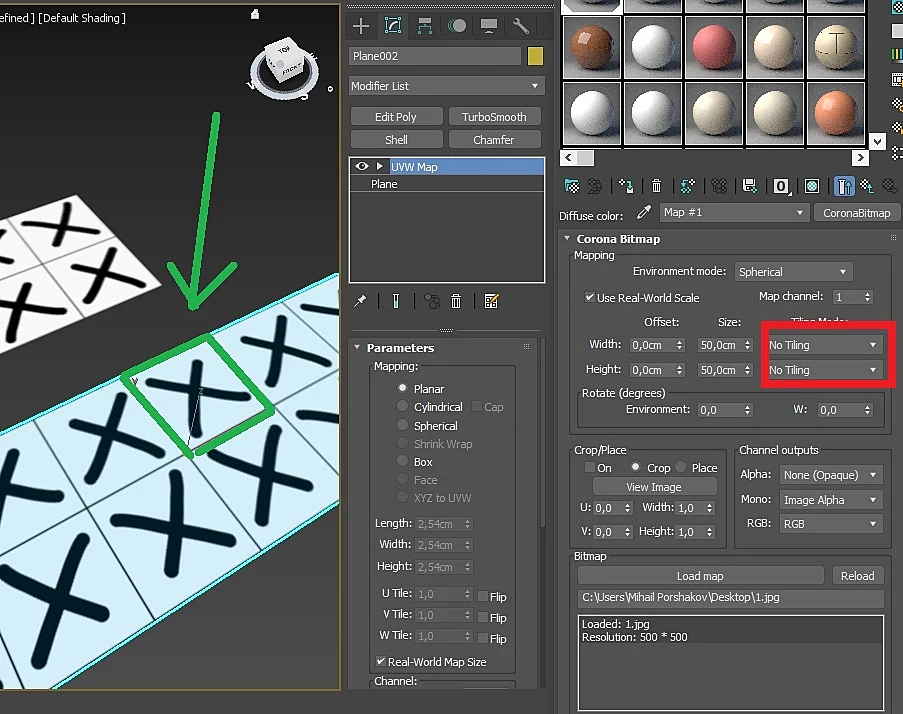
Task: Click the Plane002 object name field
Action: coord(435,56)
